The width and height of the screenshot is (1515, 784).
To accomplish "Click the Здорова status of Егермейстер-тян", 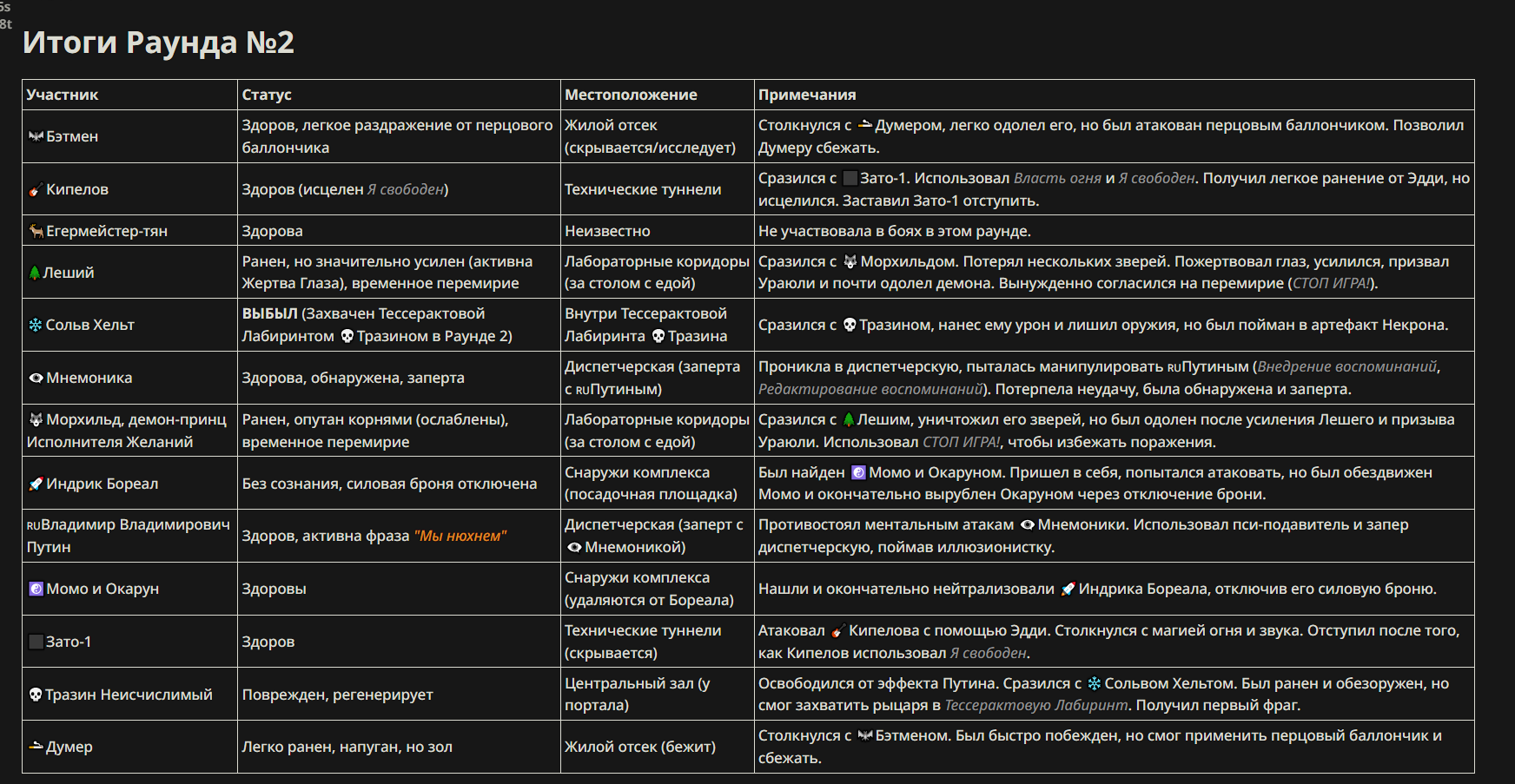I will pyautogui.click(x=273, y=232).
